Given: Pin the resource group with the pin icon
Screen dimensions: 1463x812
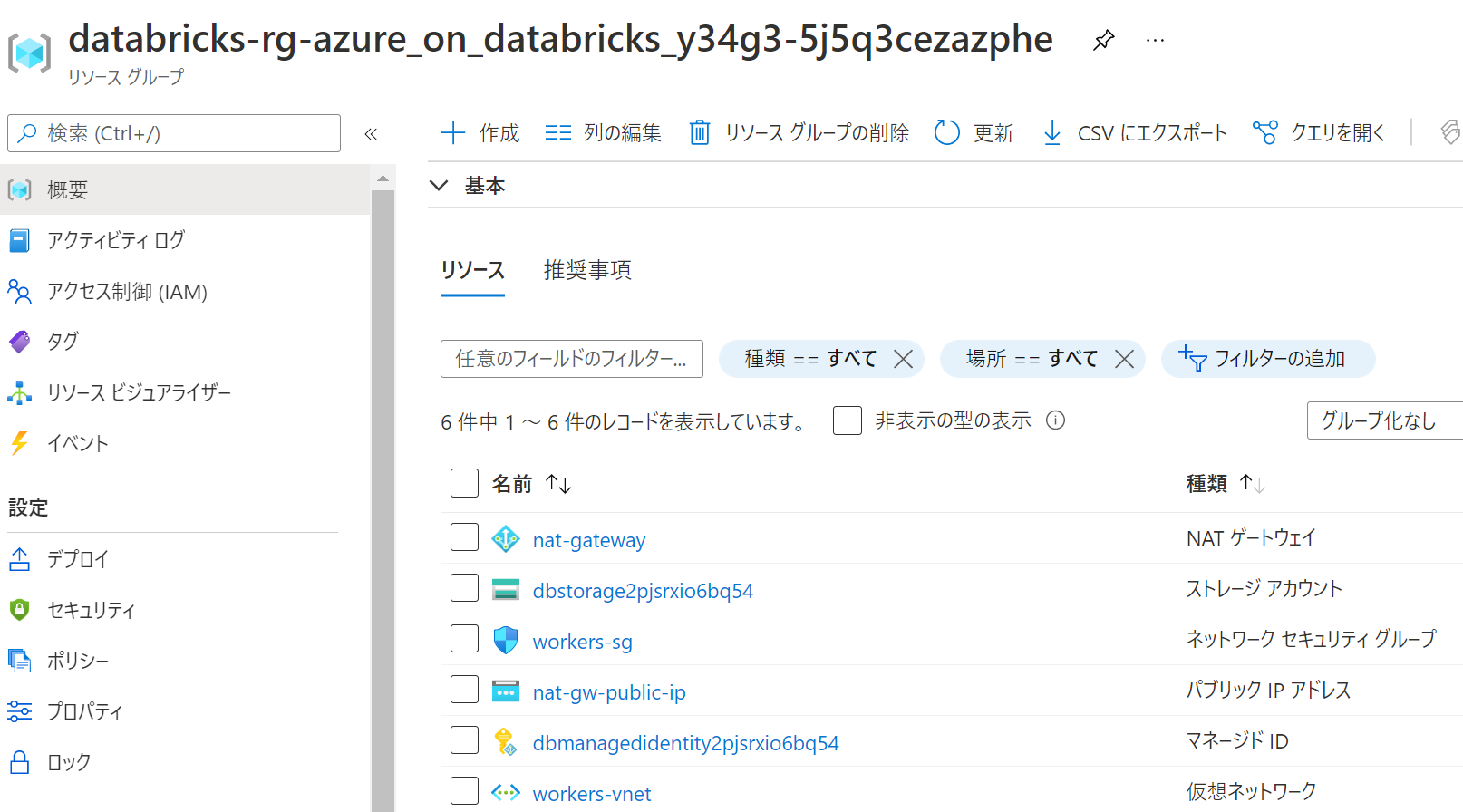Looking at the screenshot, I should [1103, 40].
